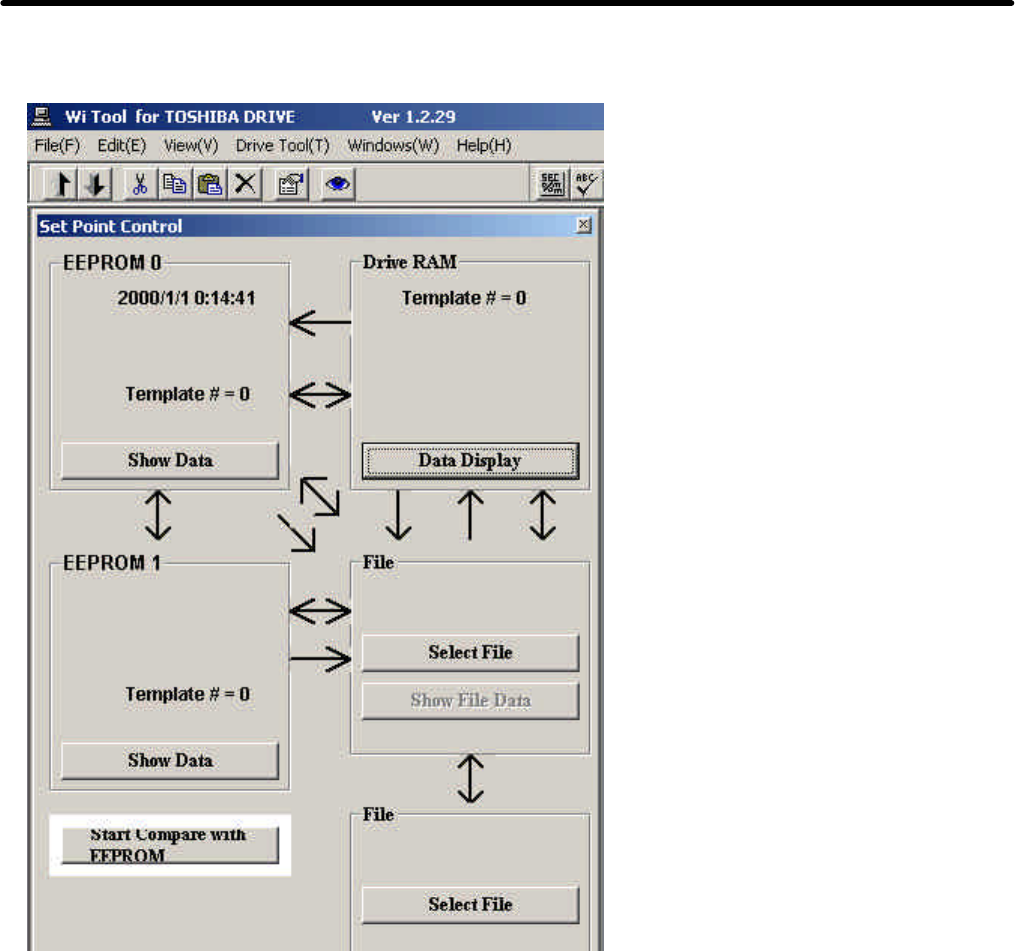Click double arrow between EEPROM 1 and File
Viewport: 1015px width, 951px height.
[x=320, y=611]
